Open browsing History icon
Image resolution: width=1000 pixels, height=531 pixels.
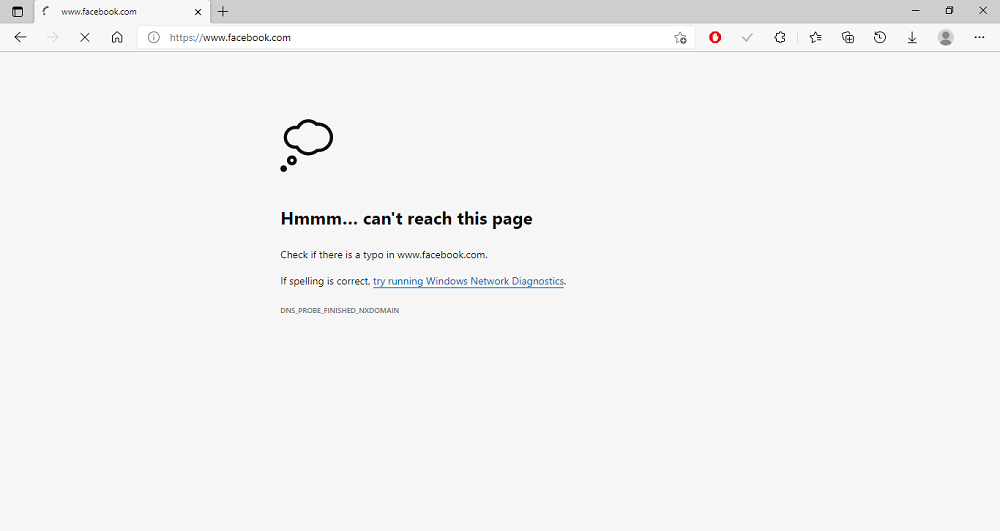coord(880,38)
